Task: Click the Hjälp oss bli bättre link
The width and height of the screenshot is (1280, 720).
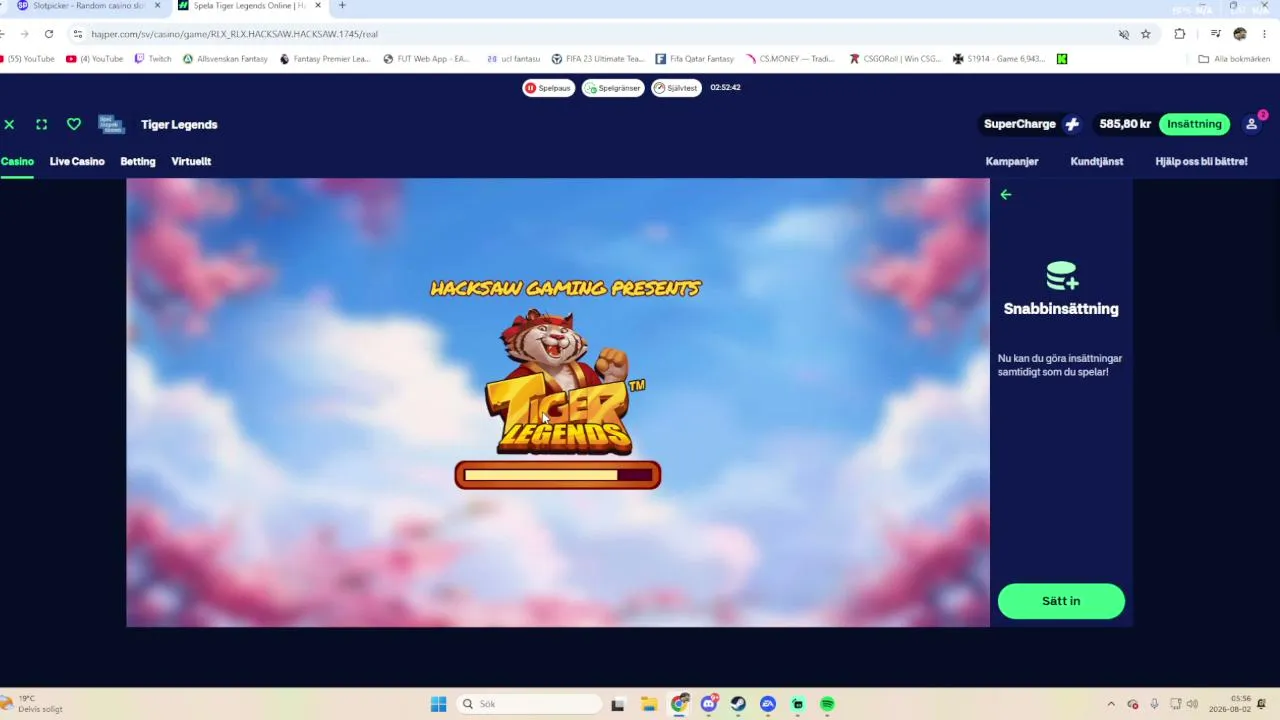Action: tap(1201, 161)
